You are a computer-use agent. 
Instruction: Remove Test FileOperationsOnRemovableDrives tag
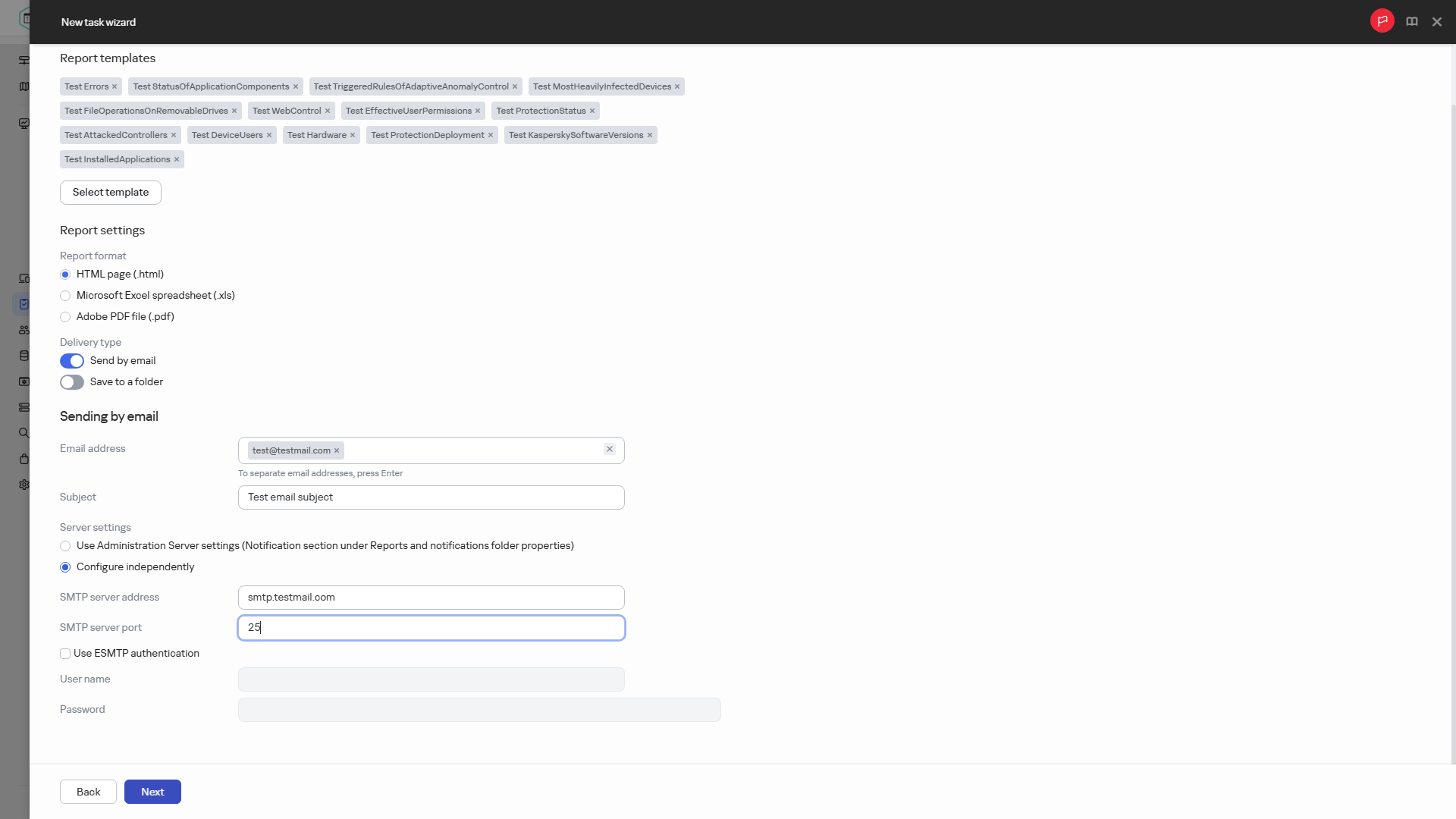pyautogui.click(x=234, y=111)
